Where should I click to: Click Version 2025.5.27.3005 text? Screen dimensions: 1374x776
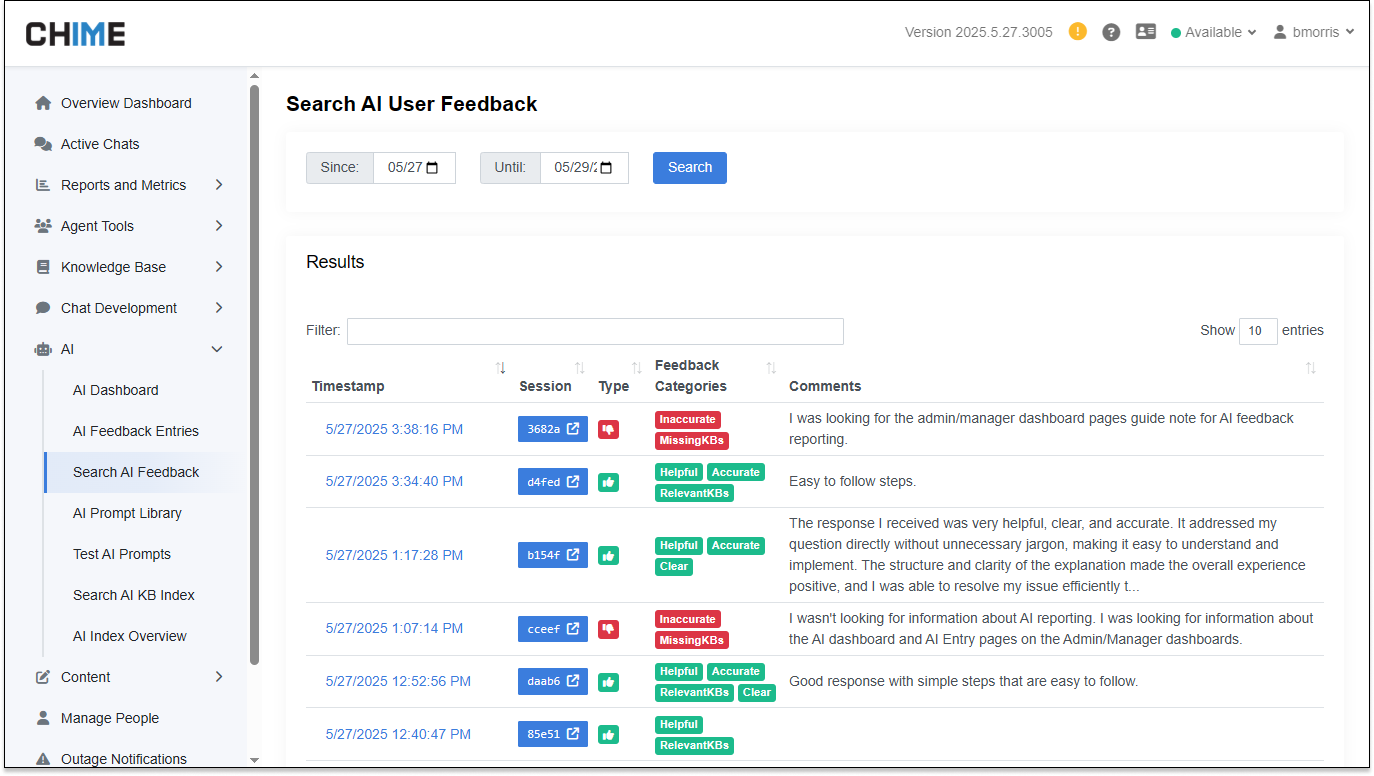(979, 32)
